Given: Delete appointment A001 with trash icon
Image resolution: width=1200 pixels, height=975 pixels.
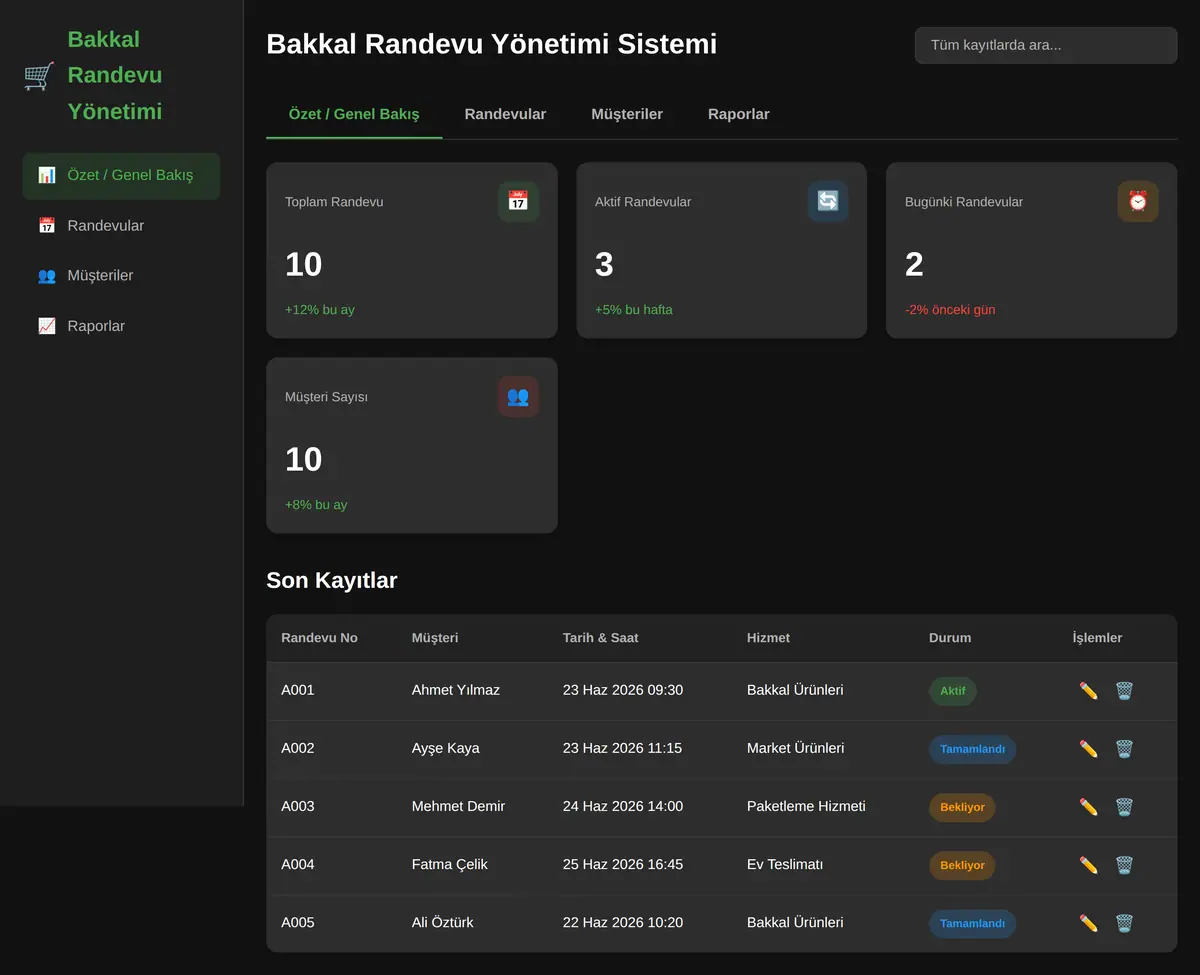Looking at the screenshot, I should [x=1124, y=691].
